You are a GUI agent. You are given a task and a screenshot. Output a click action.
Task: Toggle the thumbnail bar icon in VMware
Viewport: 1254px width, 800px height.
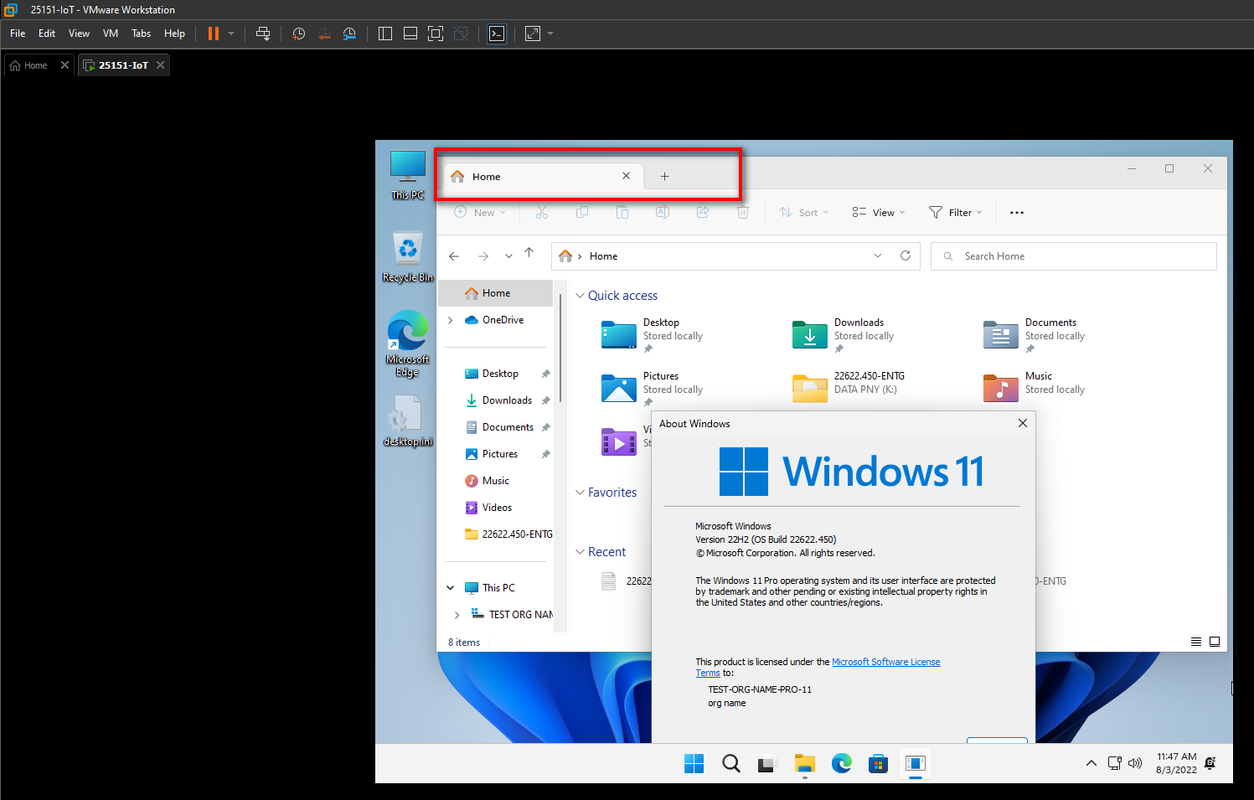coord(410,33)
